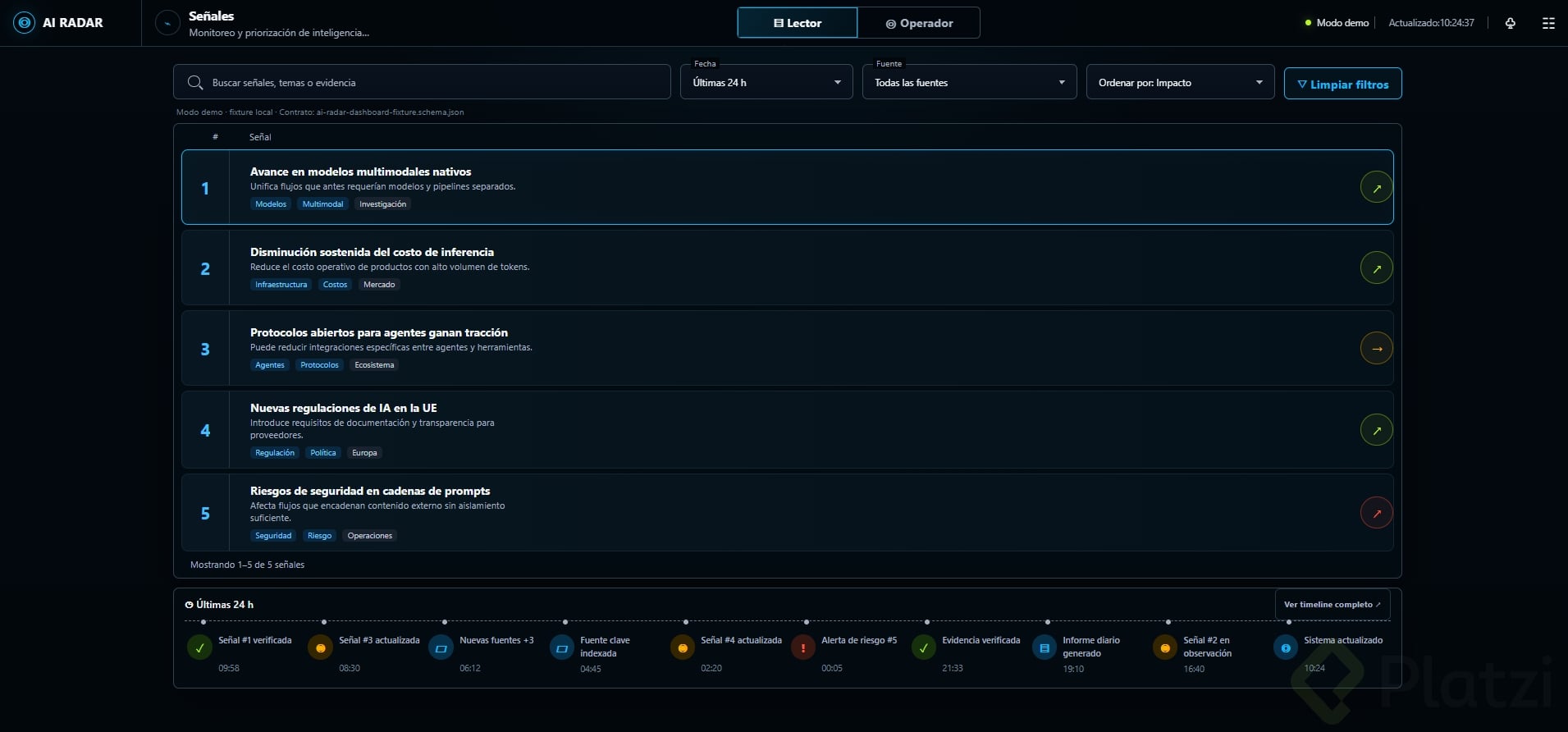
Task: Click the green Modo demo status dot
Action: [1308, 23]
